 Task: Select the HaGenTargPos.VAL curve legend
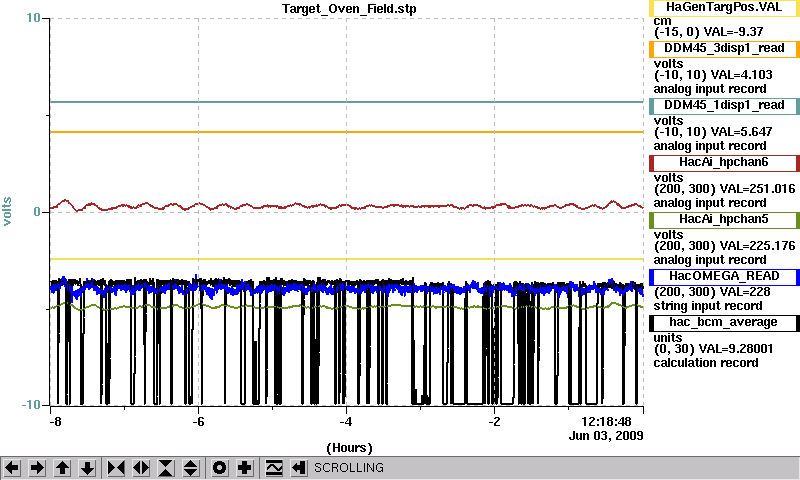pos(724,8)
